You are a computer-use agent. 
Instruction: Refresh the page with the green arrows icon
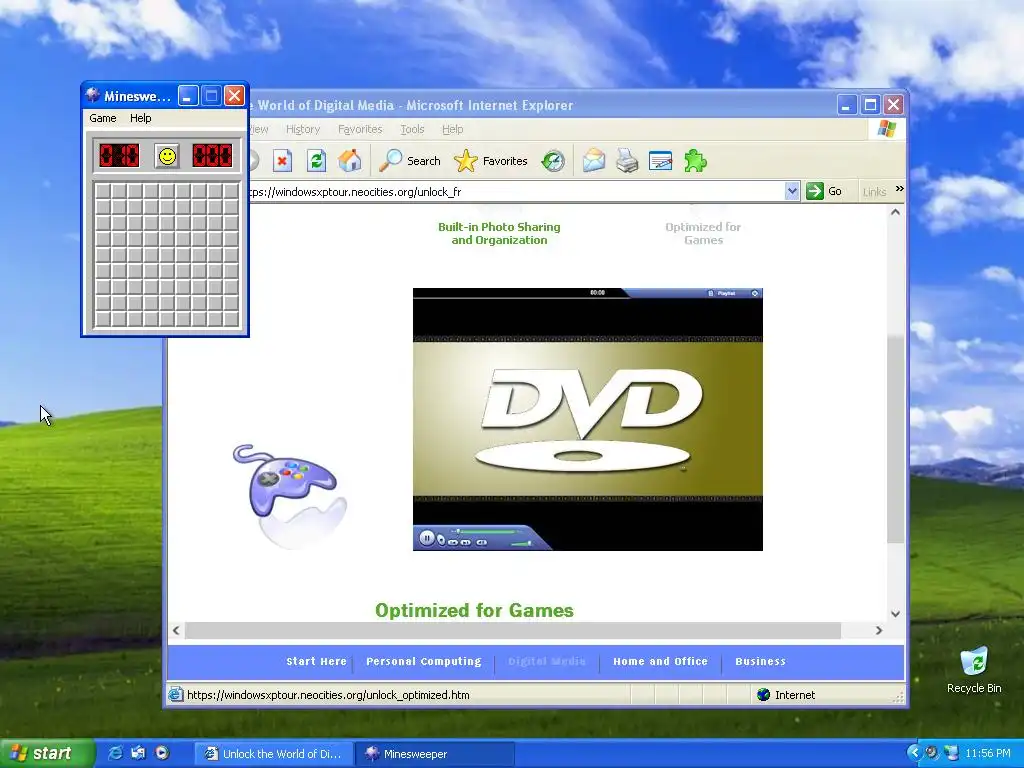pyautogui.click(x=317, y=161)
